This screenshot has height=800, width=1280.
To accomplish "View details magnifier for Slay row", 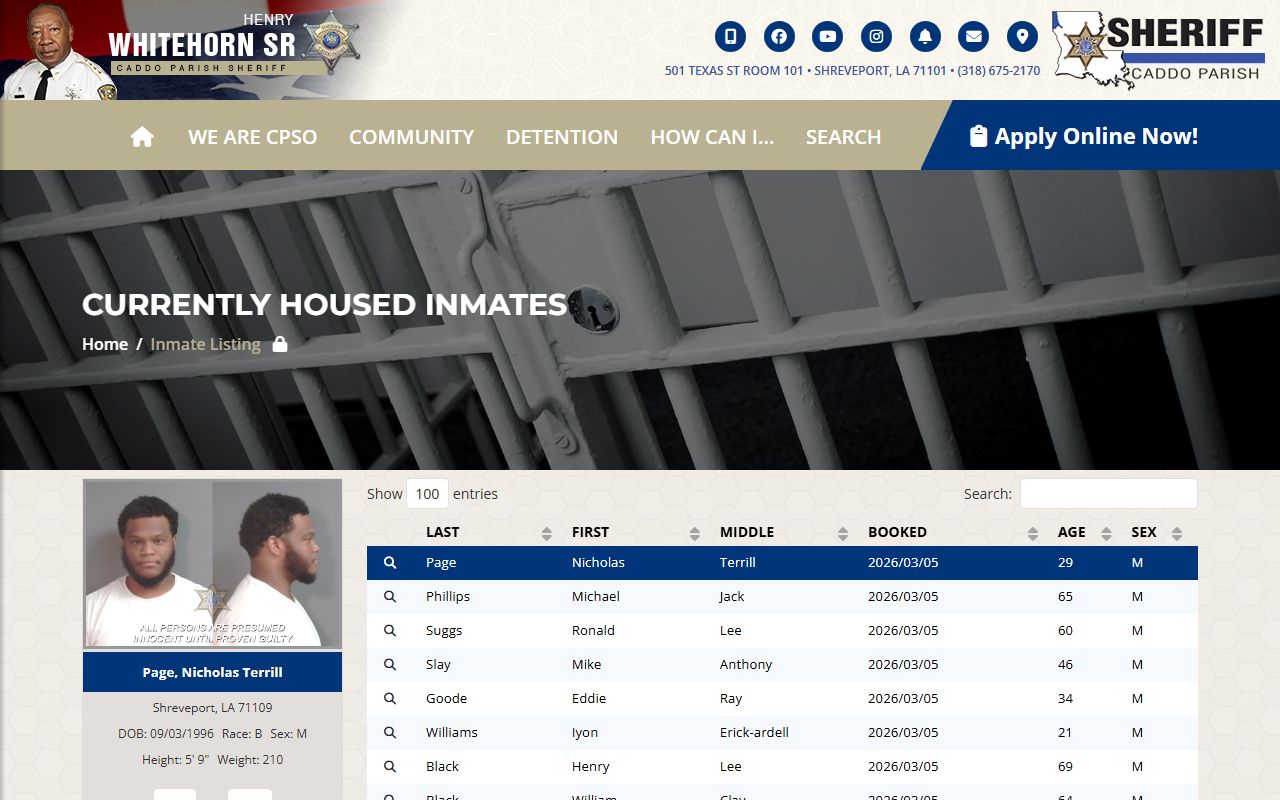I will click(390, 665).
